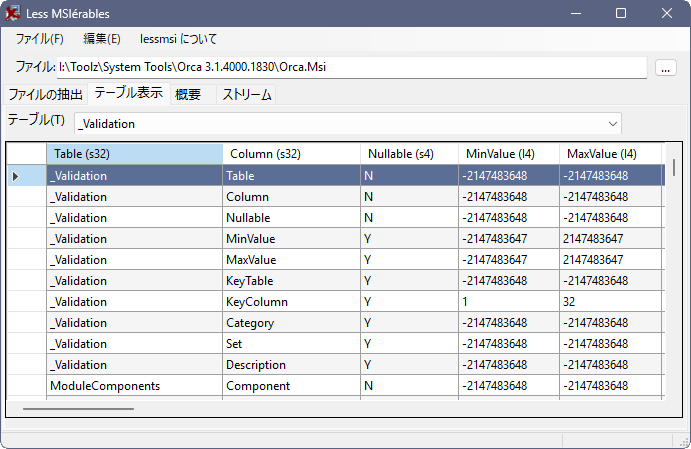The image size is (691, 449).
Task: Open the ファイル(F) menu
Action: pyautogui.click(x=40, y=39)
